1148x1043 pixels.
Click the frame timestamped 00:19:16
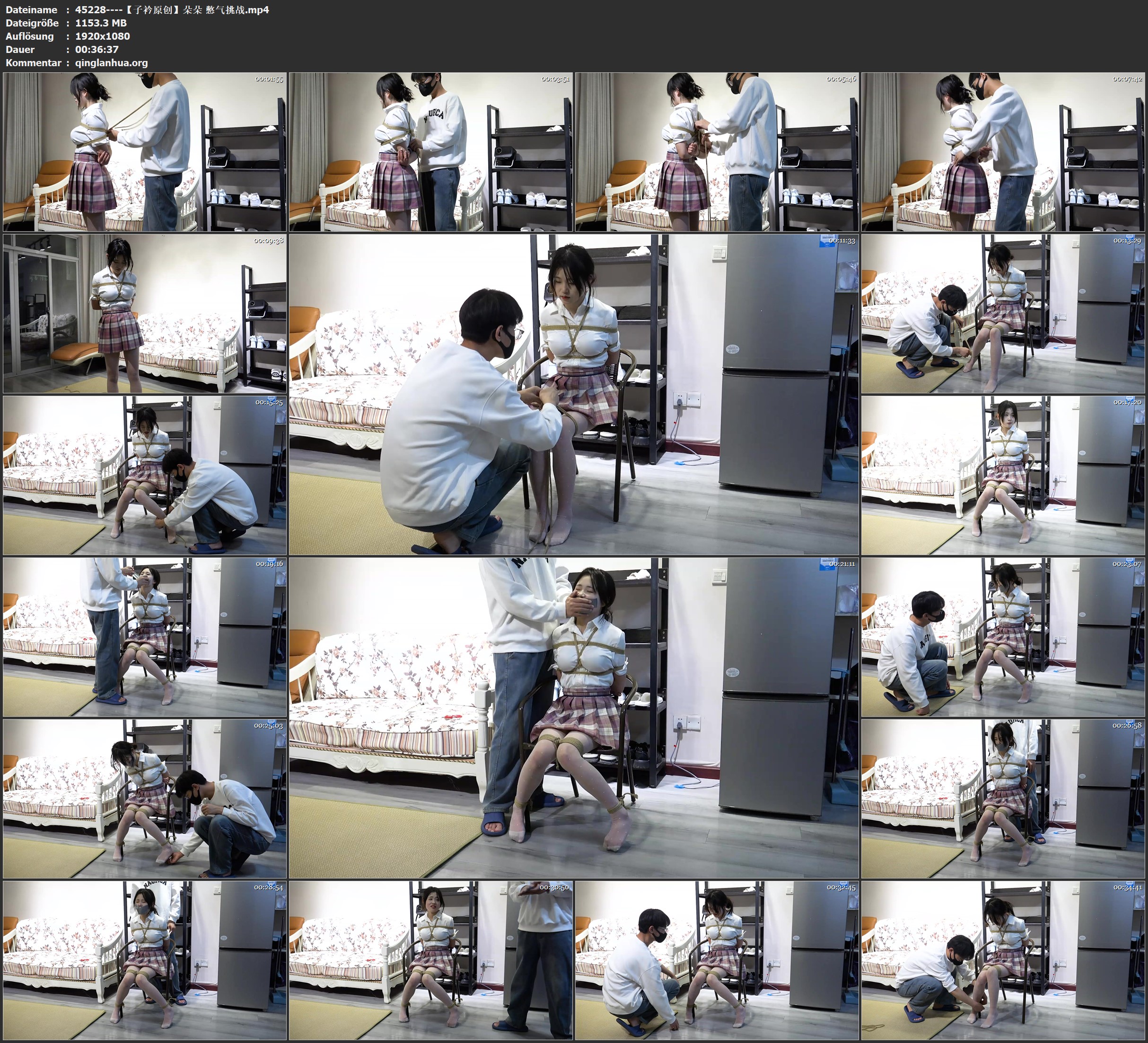pos(145,636)
